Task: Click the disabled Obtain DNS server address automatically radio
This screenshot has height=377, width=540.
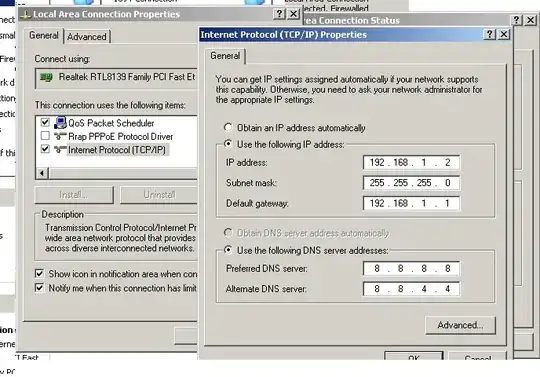Action: point(228,233)
